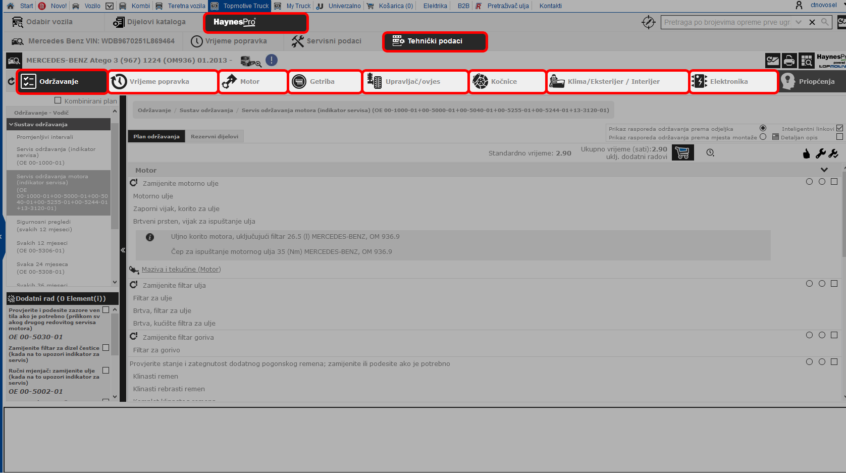Switch to the Getriba category

pyautogui.click(x=324, y=81)
